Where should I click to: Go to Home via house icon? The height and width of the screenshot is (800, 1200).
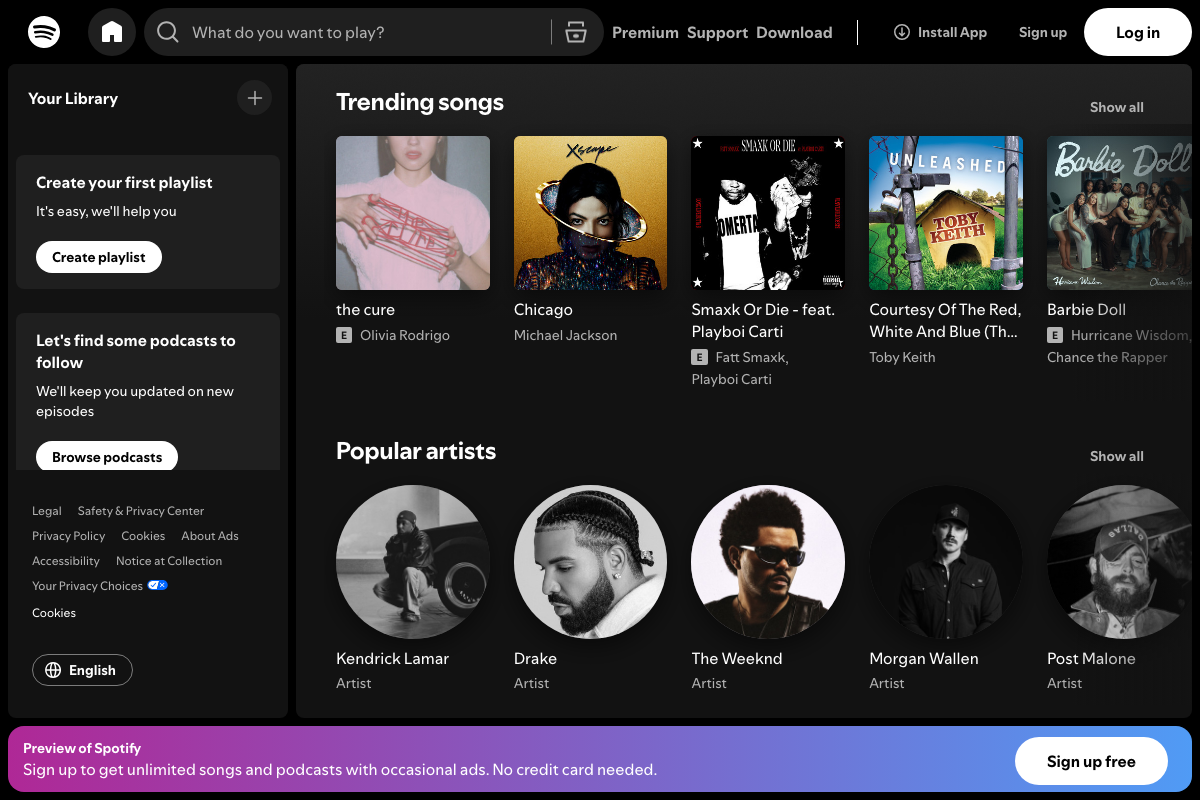[112, 32]
